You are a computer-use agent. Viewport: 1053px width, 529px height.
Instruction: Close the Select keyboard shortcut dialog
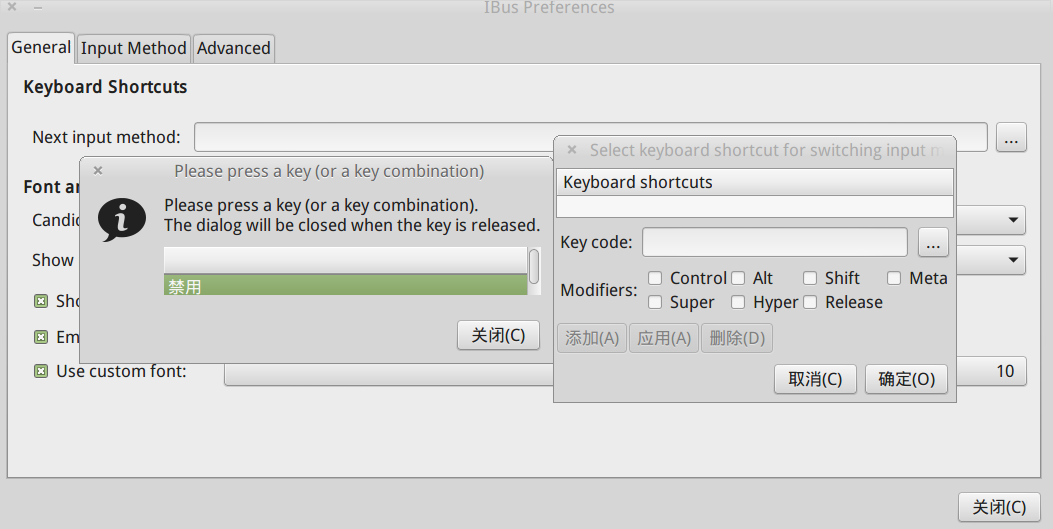tap(572, 150)
